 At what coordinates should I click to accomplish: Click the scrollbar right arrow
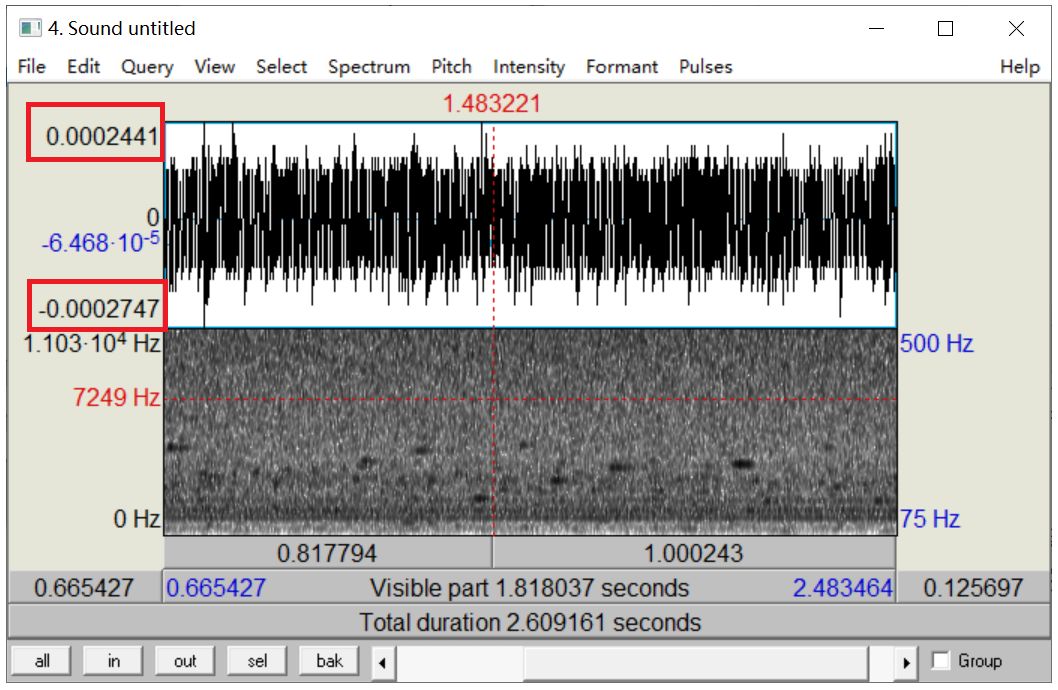[x=906, y=662]
